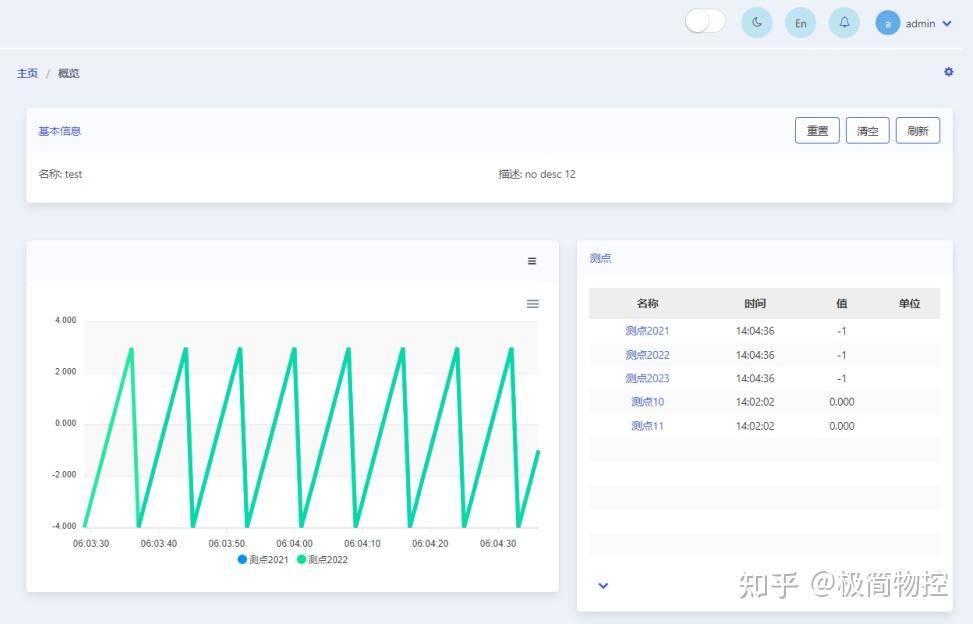
Task: Toggle 测点2021 legend series
Action: point(263,559)
